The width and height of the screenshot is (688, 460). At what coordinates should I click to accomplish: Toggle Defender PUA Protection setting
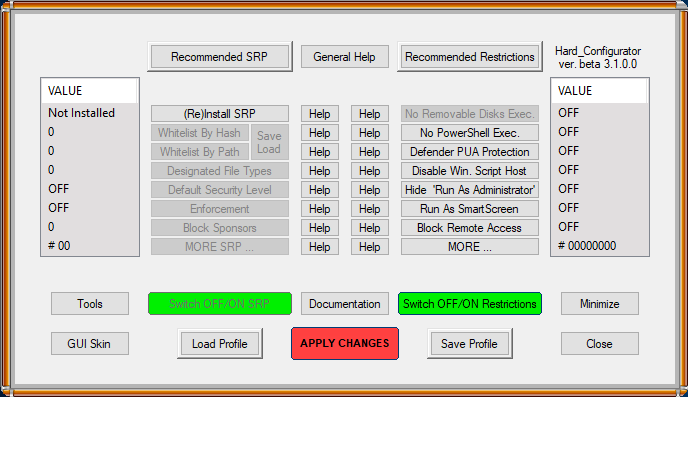469,152
